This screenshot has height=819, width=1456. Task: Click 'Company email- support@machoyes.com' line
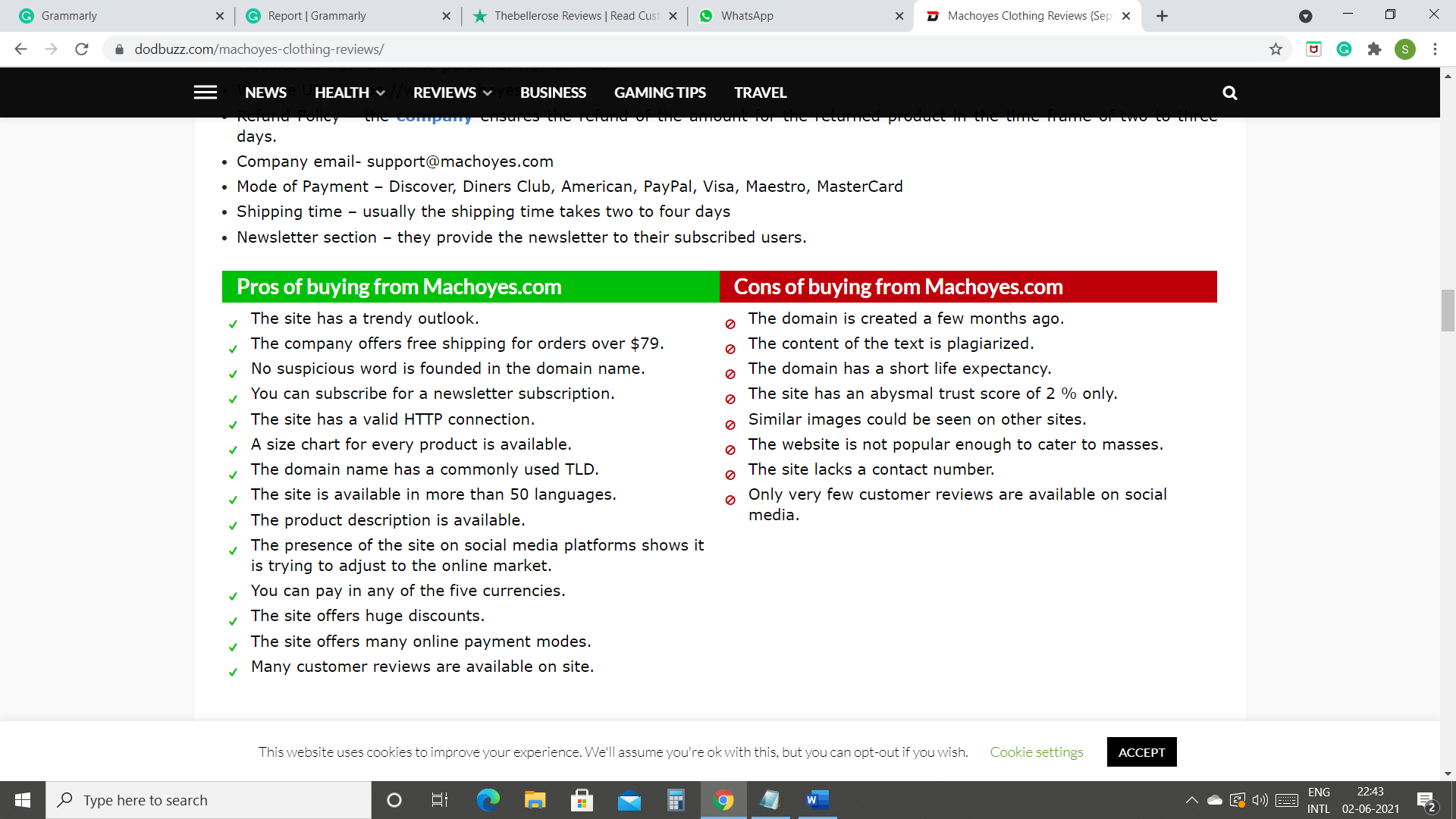pos(395,162)
